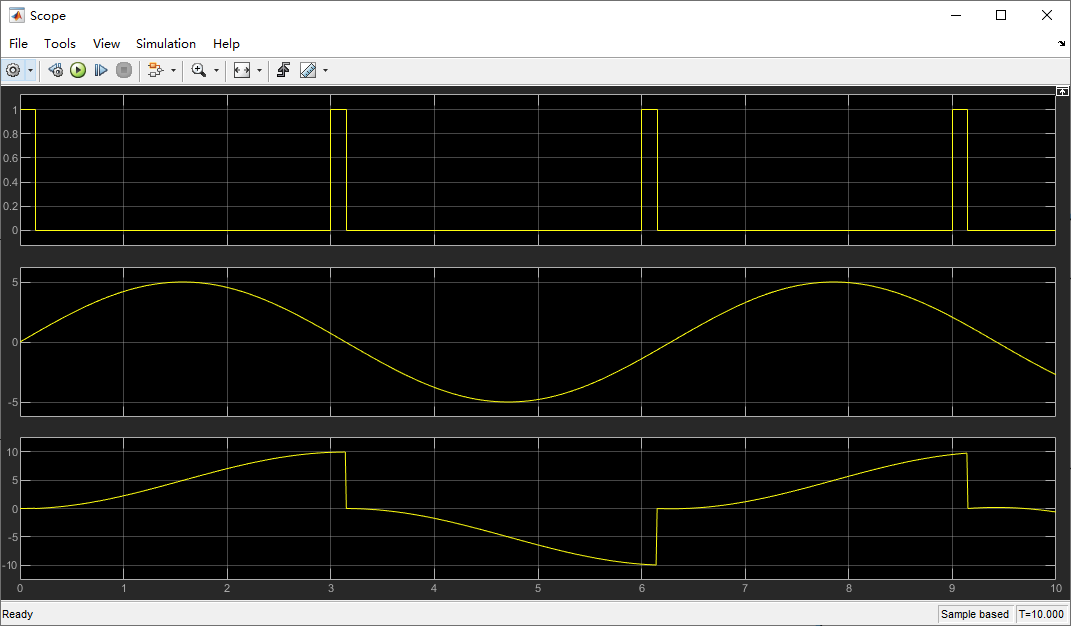The height and width of the screenshot is (626, 1071).
Task: Click the dock Scope arrow icon
Action: [1061, 44]
